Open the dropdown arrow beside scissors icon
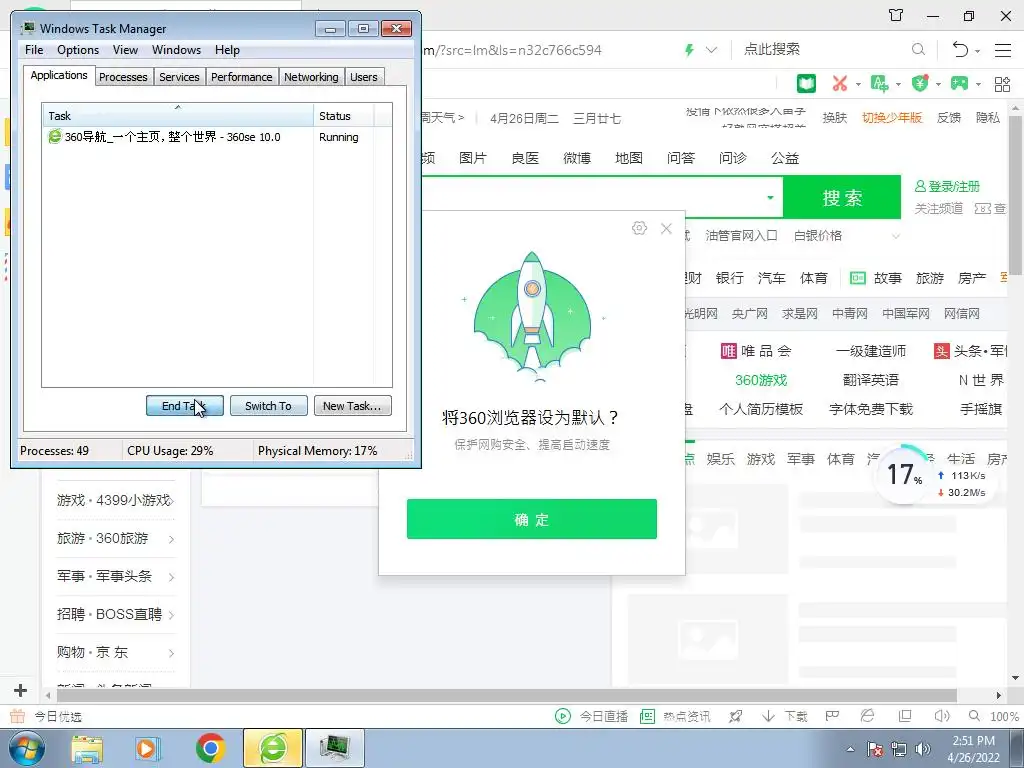 pyautogui.click(x=857, y=84)
